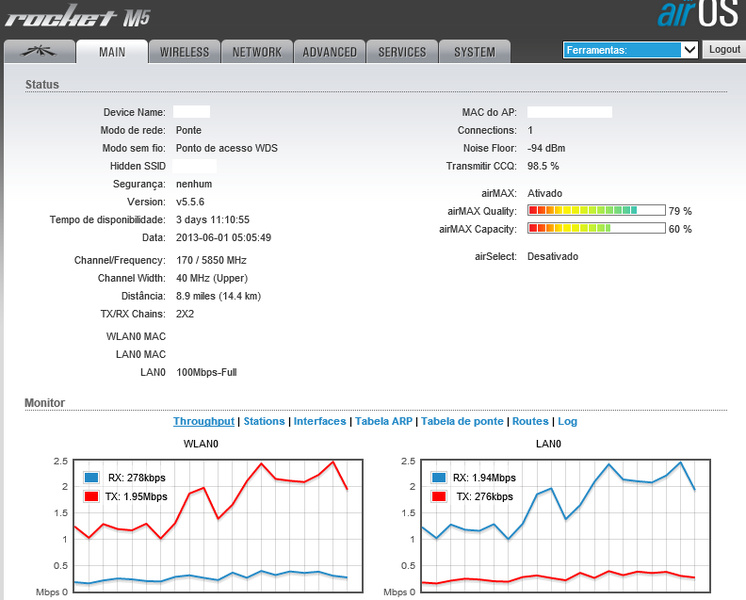Click distance '8.9 miles (14.4 km)'
The image size is (746, 600).
[218, 296]
